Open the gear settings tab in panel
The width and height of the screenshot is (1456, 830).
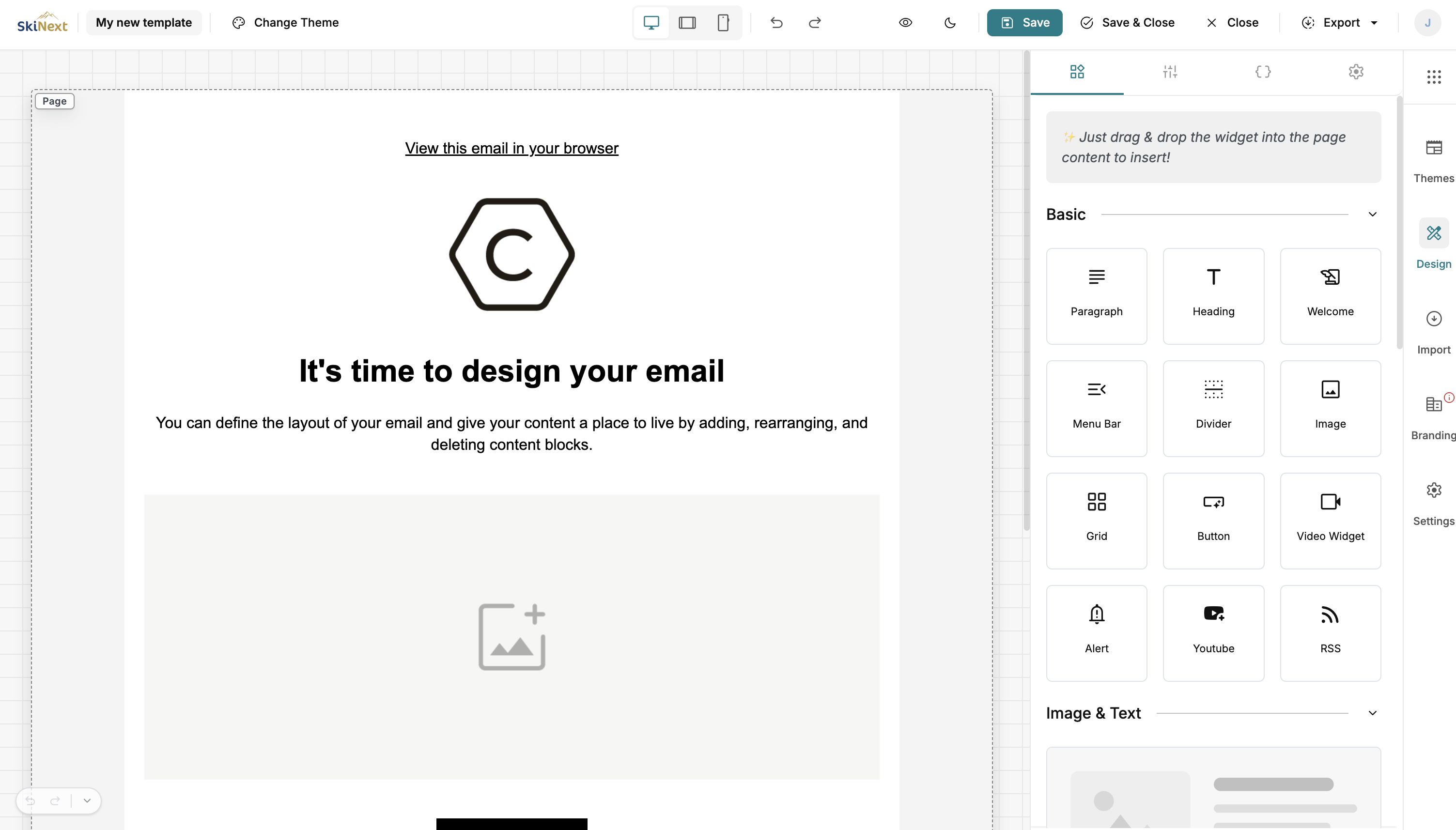[x=1356, y=72]
